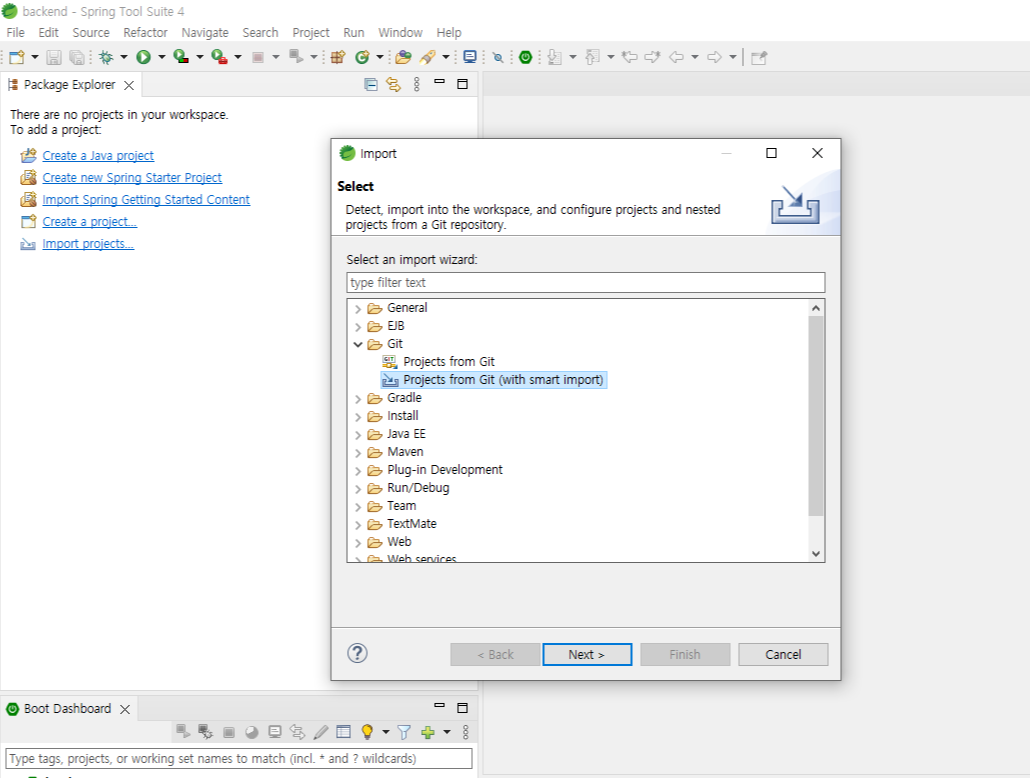Open the Navigate menu

tap(205, 32)
